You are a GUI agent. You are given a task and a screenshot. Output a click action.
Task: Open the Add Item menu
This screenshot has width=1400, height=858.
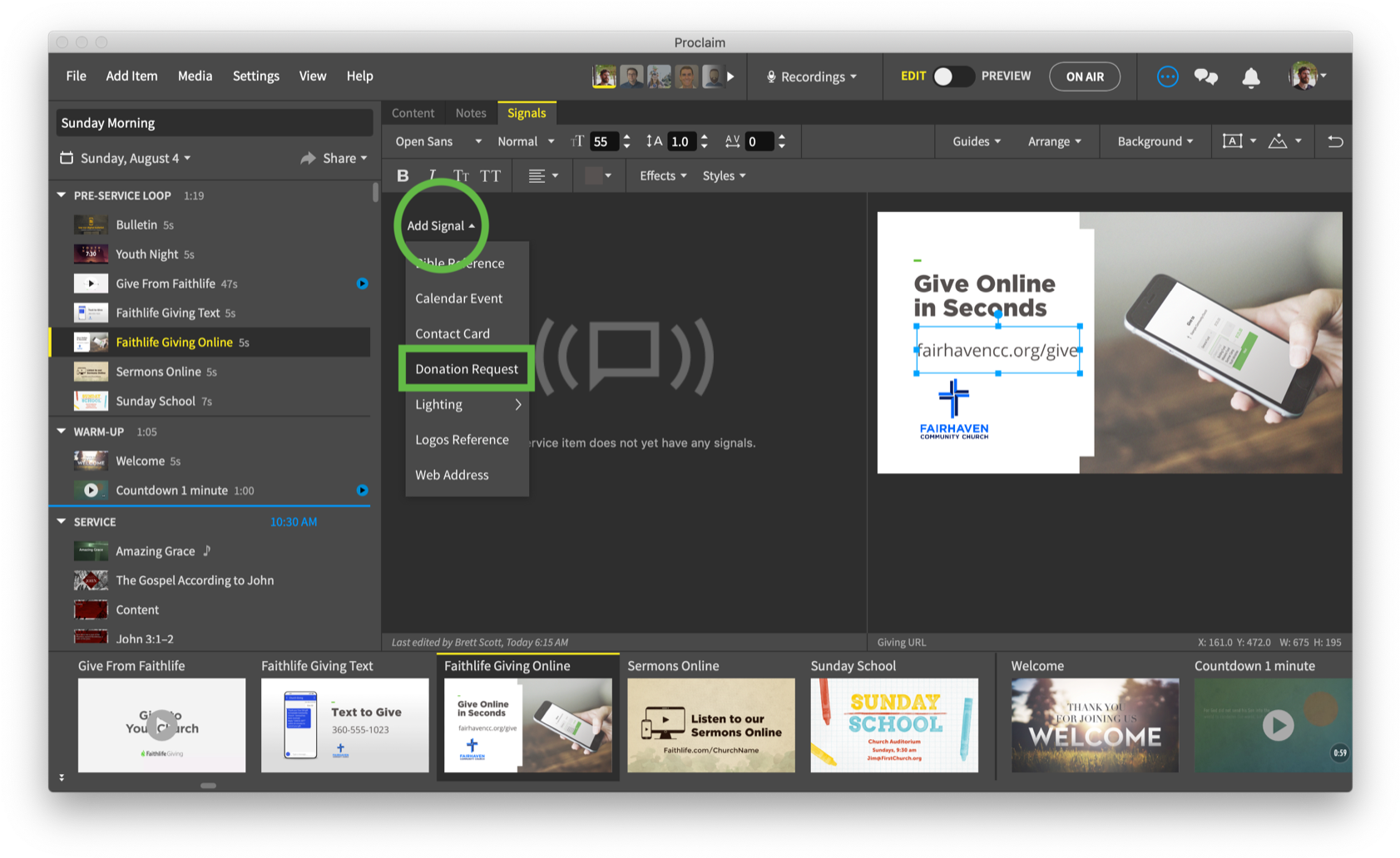[x=131, y=76]
